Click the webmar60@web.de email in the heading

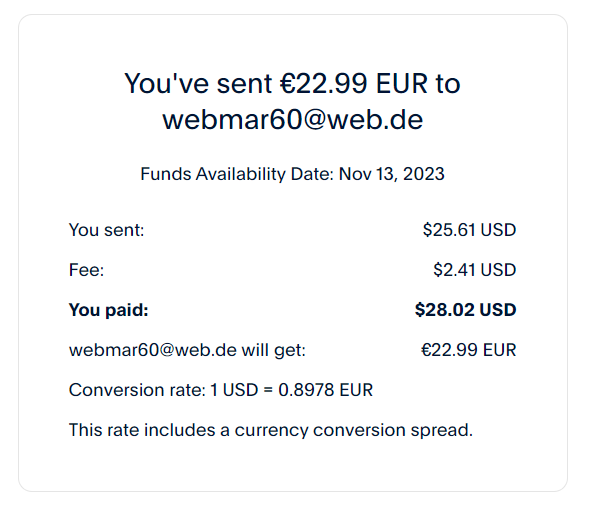pos(292,120)
